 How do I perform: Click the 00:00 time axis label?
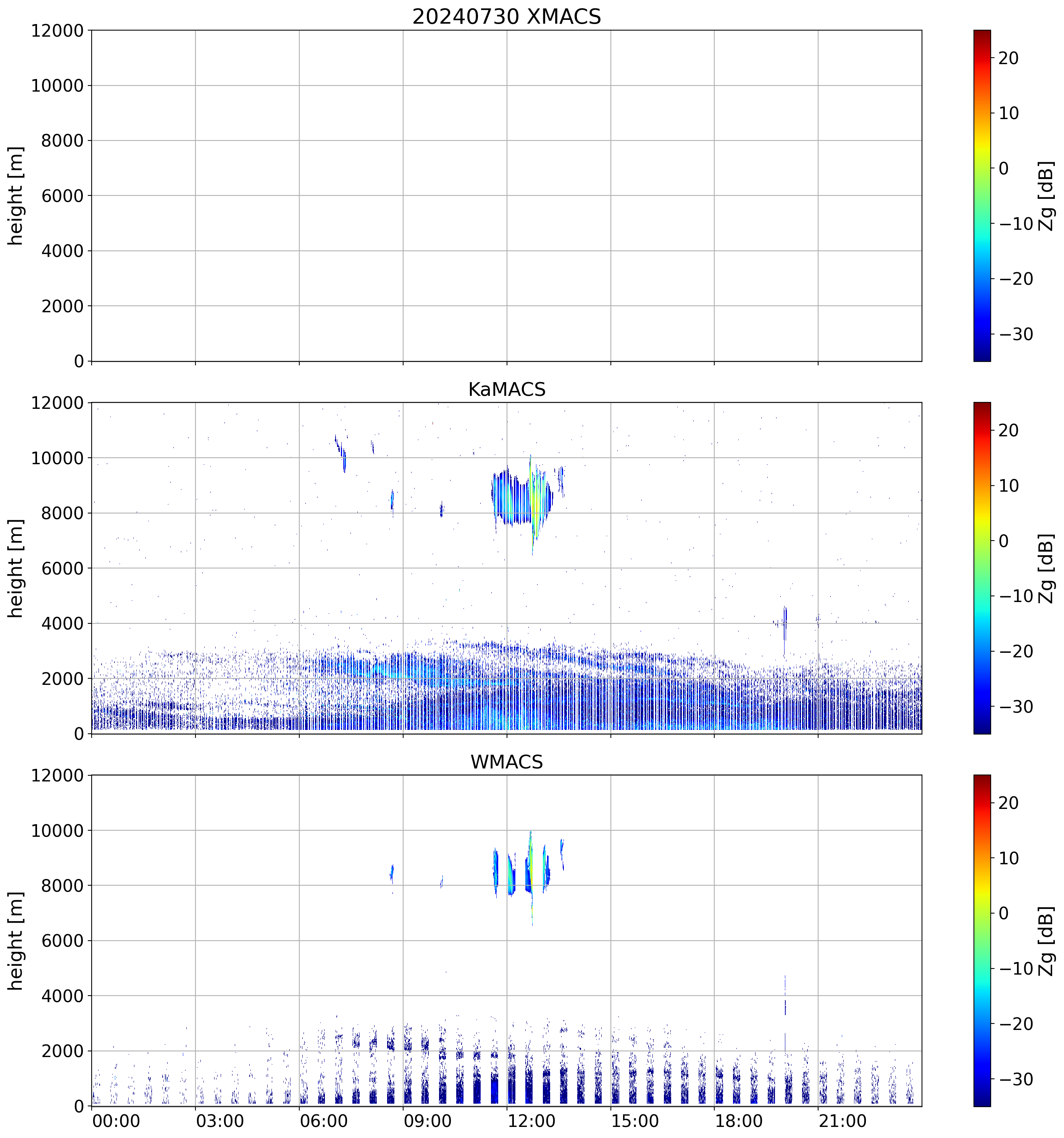[116, 1122]
